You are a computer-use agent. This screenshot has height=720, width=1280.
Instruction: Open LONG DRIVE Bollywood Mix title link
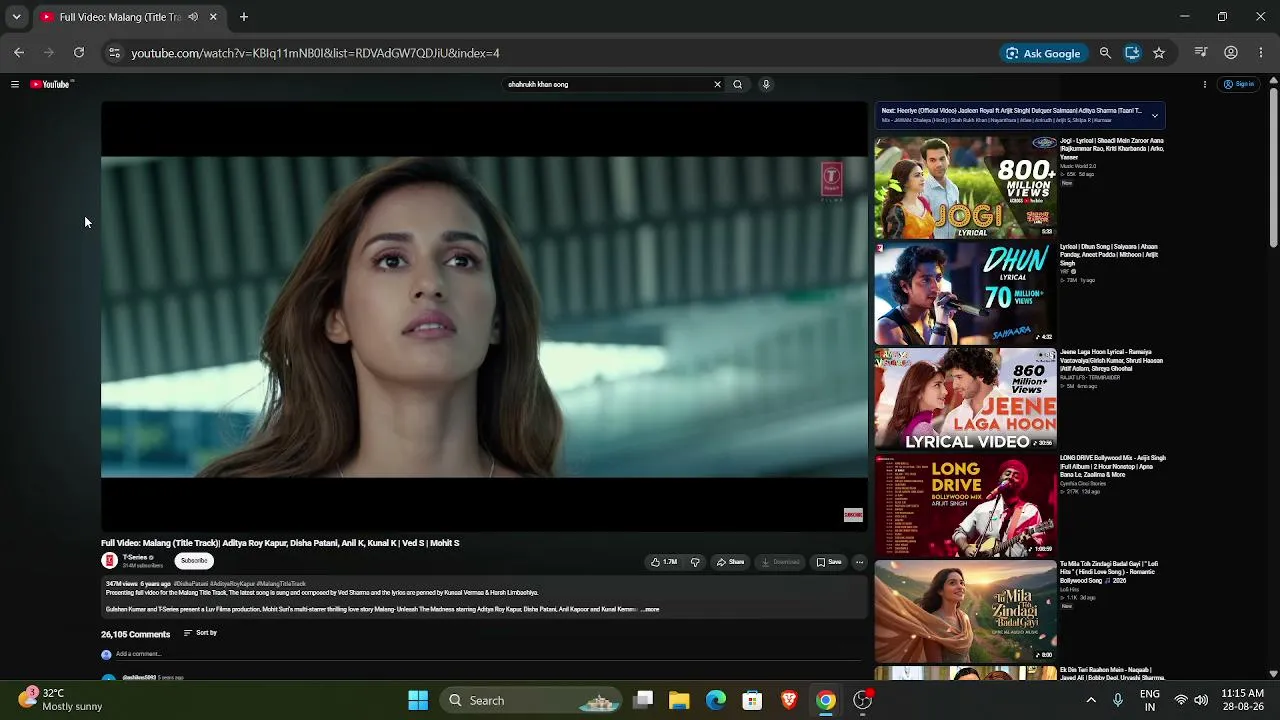tap(1113, 466)
